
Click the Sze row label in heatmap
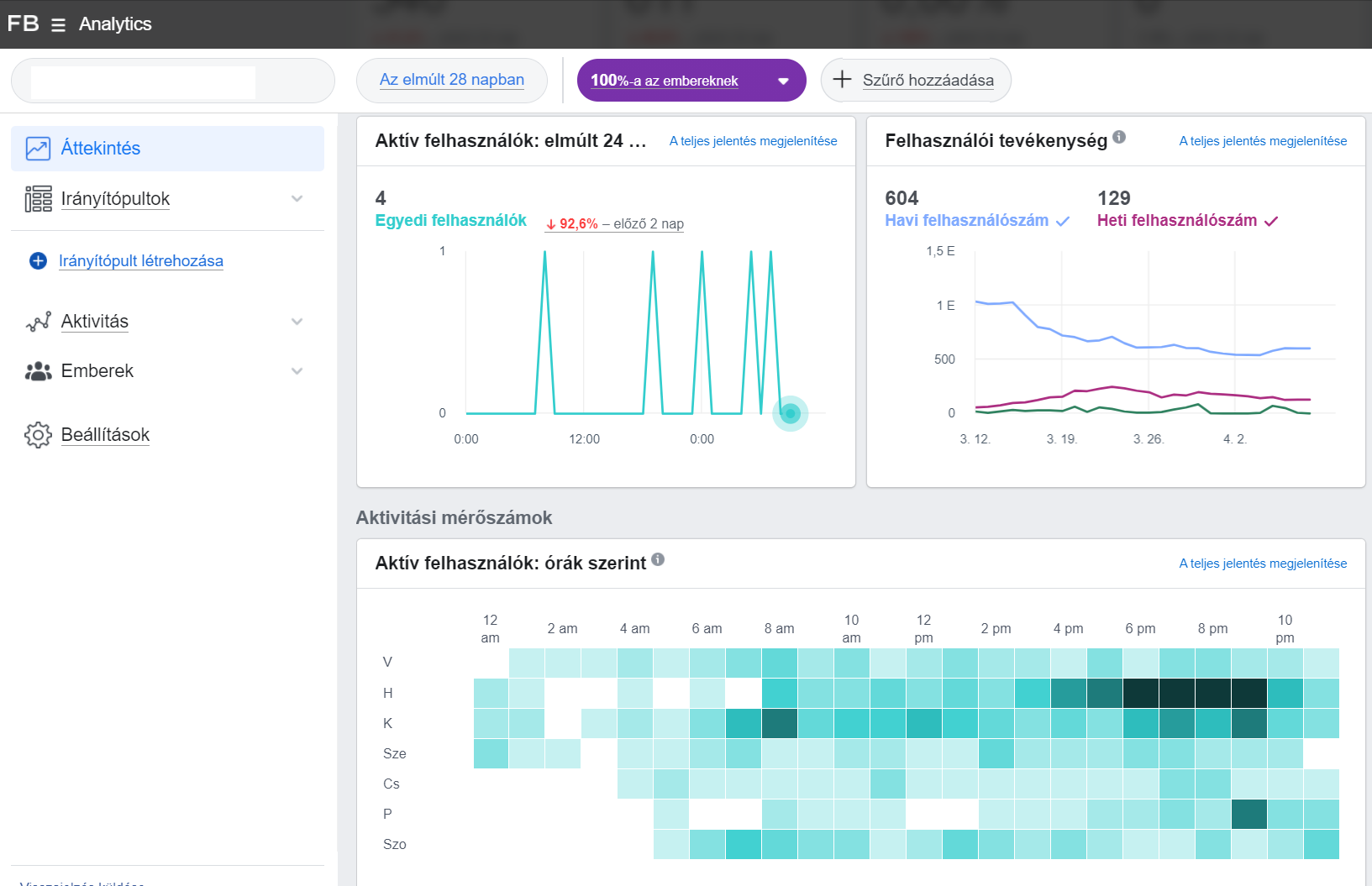[394, 754]
